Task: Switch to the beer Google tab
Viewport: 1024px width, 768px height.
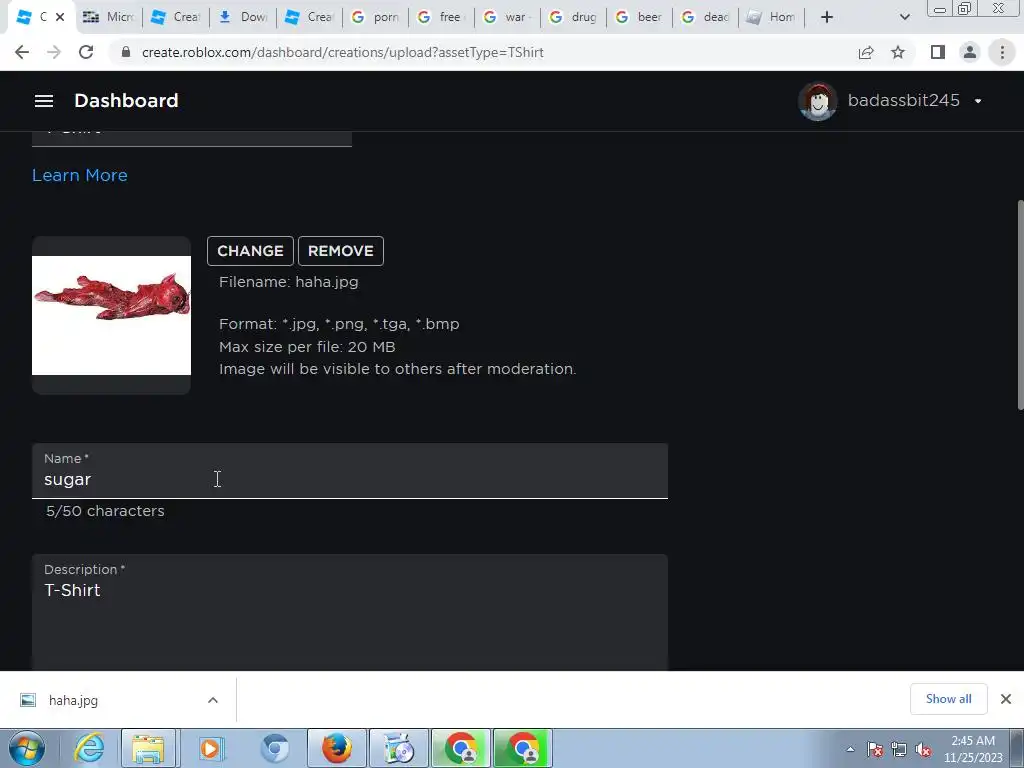Action: [639, 17]
